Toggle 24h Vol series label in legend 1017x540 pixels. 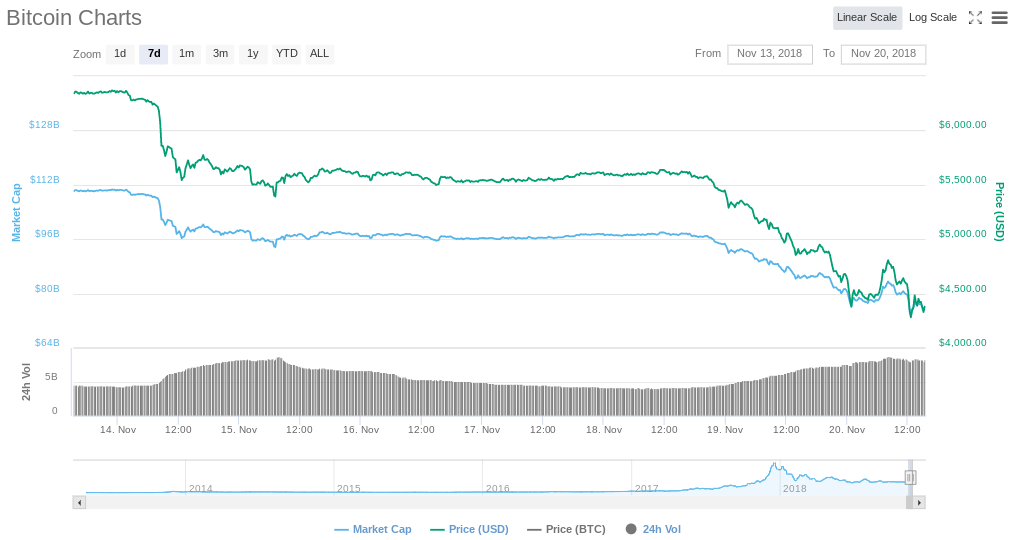662,529
